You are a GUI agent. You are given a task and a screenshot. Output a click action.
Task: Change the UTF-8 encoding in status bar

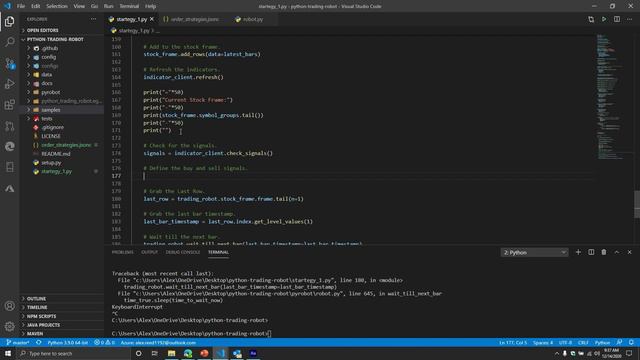pyautogui.click(x=565, y=342)
